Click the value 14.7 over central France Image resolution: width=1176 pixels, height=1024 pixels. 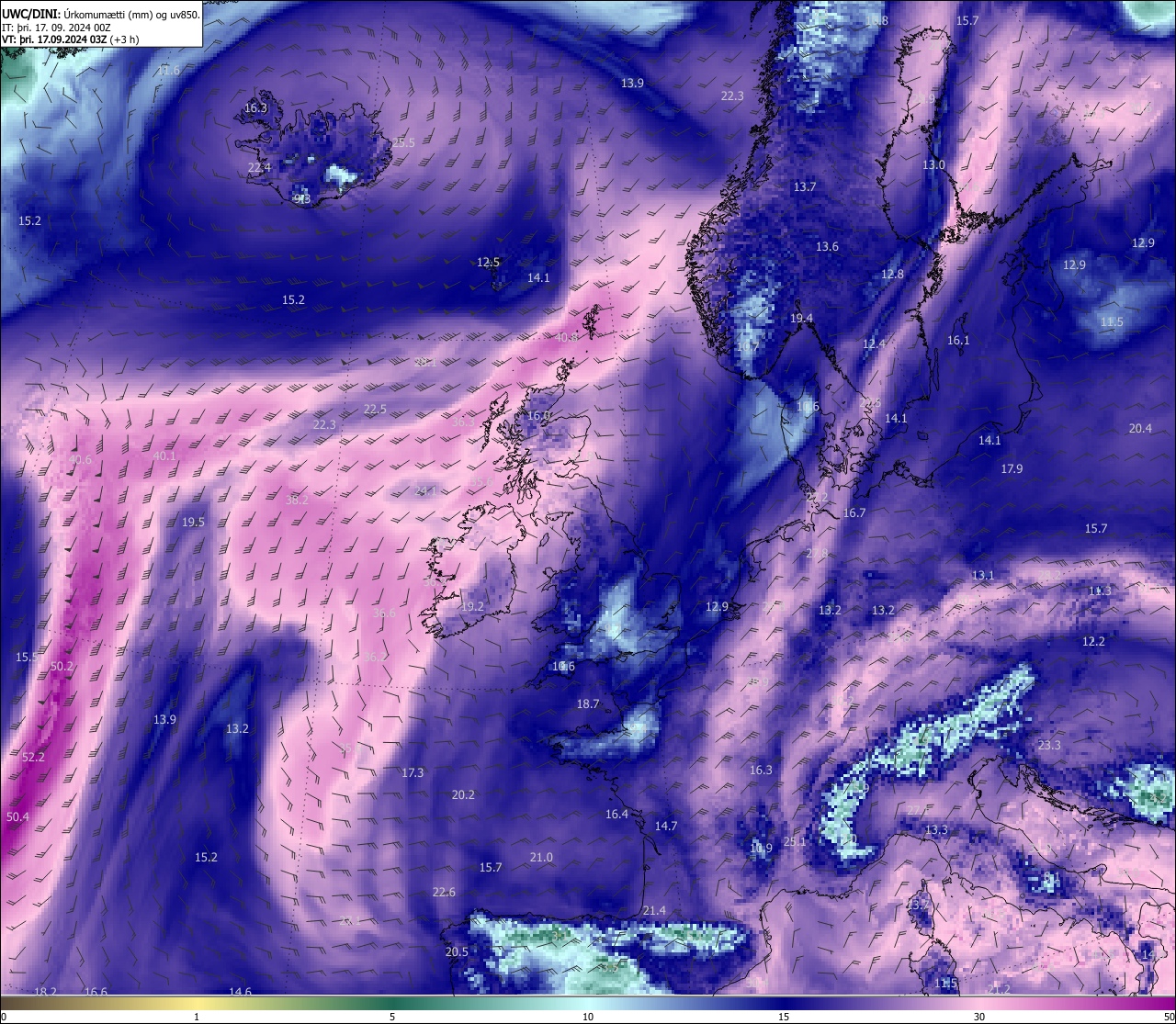[x=666, y=826]
